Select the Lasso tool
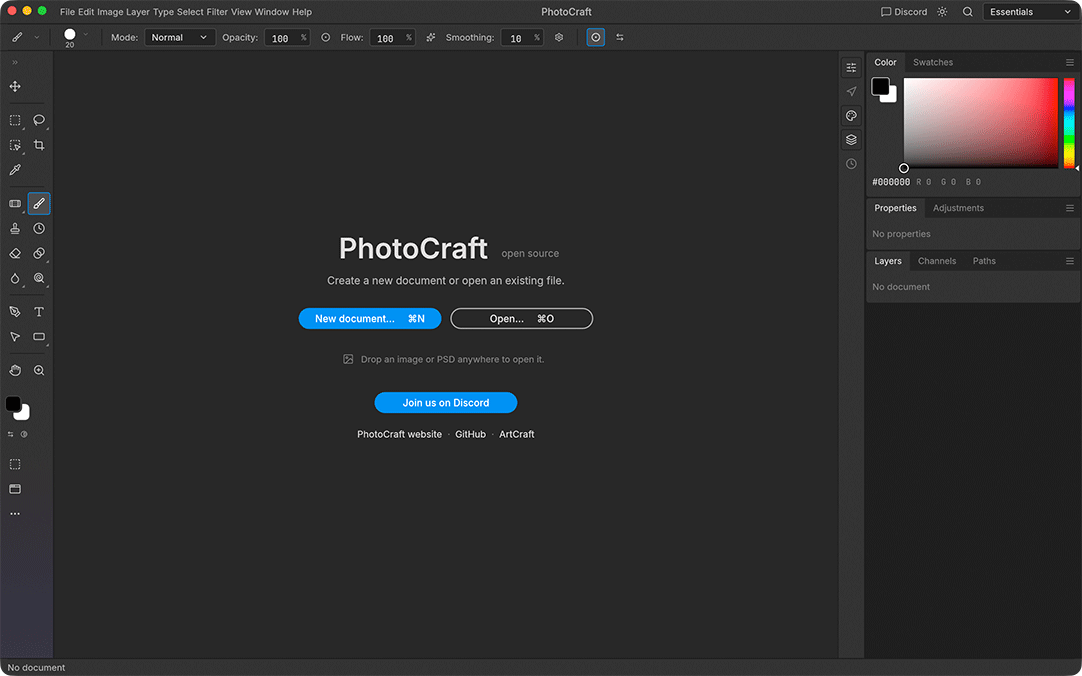1082x676 pixels. pos(39,120)
